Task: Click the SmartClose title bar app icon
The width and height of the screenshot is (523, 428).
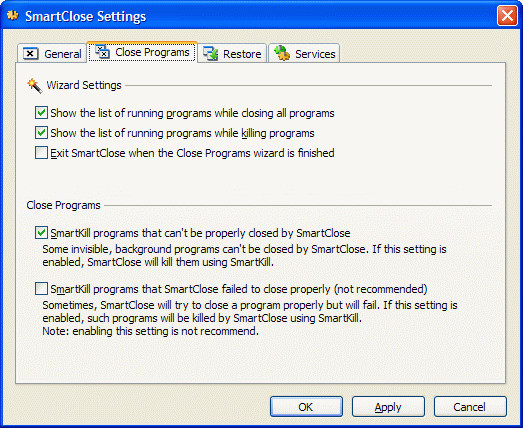Action: (13, 15)
